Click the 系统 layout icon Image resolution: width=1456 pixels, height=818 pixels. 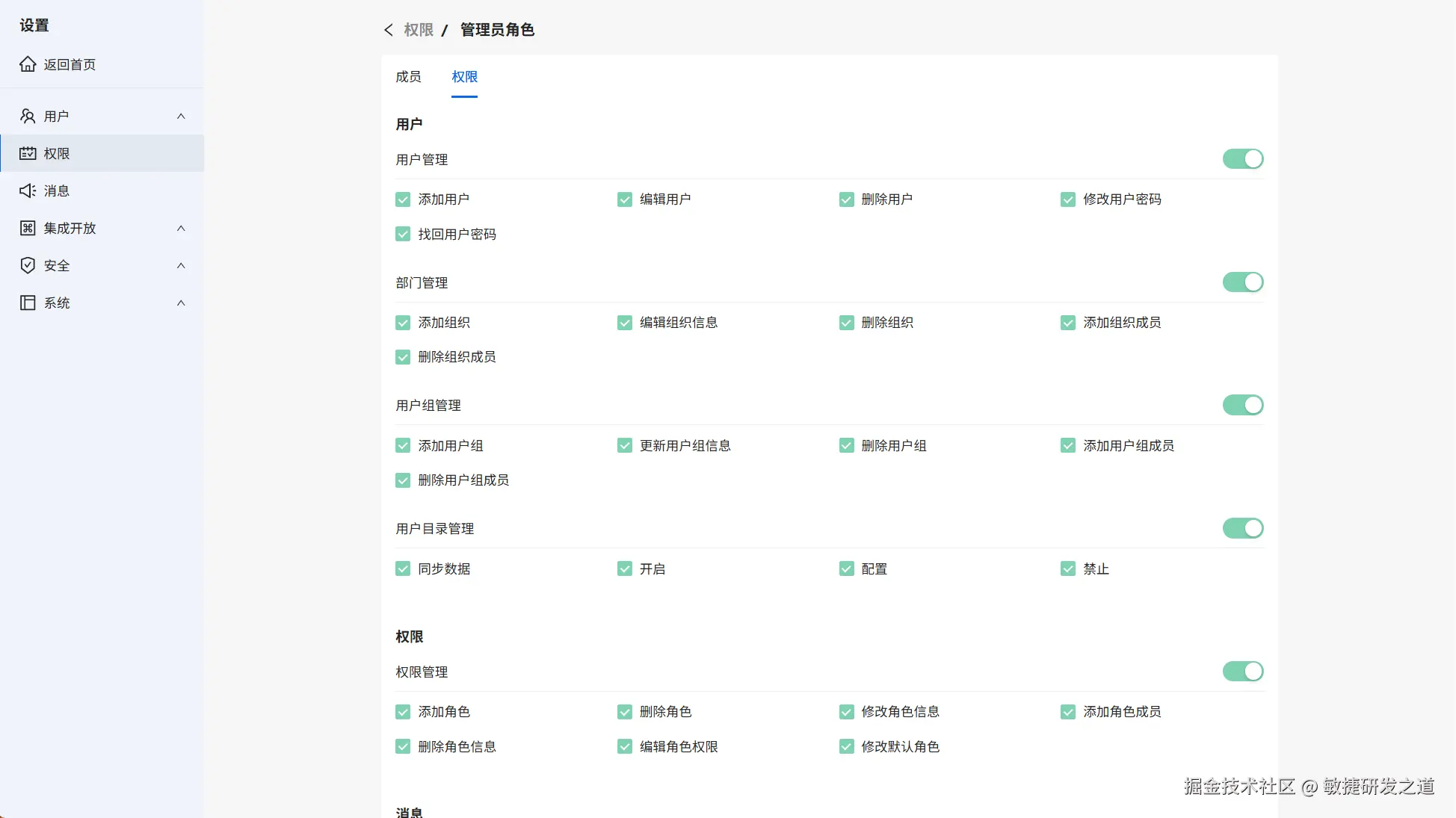(x=28, y=303)
